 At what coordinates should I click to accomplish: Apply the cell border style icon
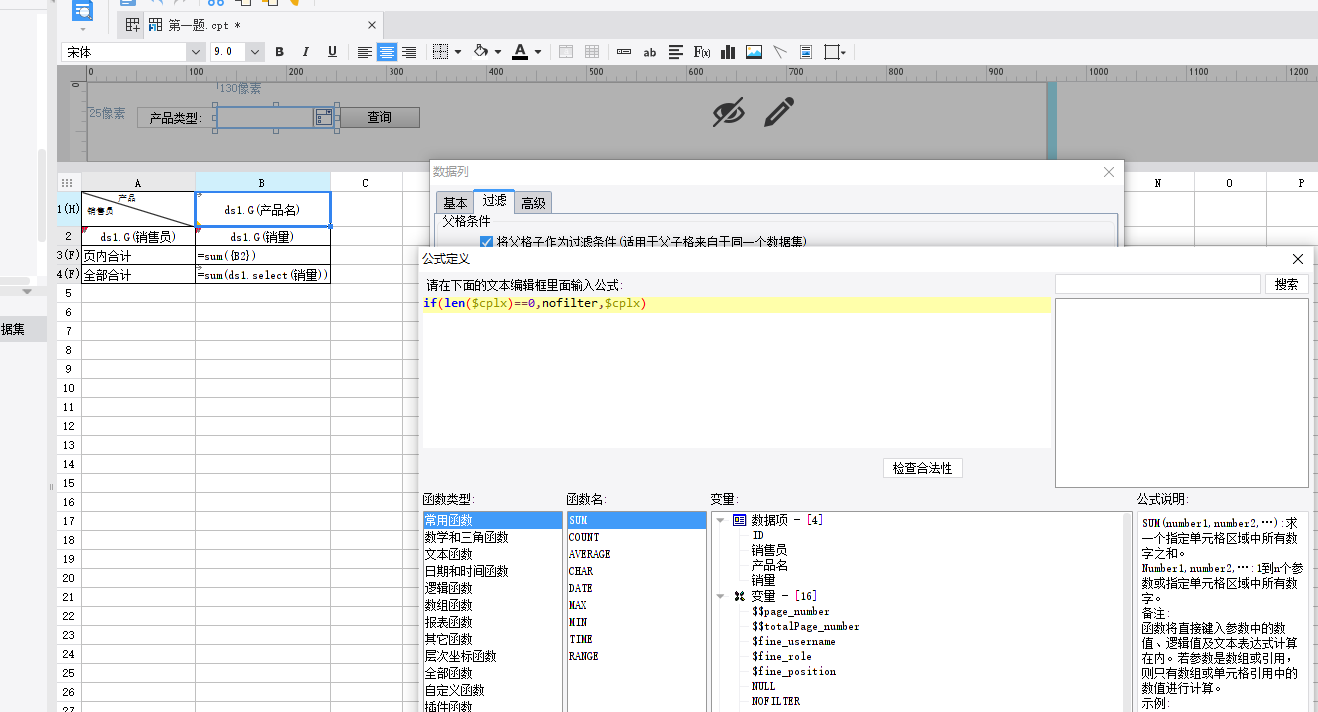click(x=438, y=52)
